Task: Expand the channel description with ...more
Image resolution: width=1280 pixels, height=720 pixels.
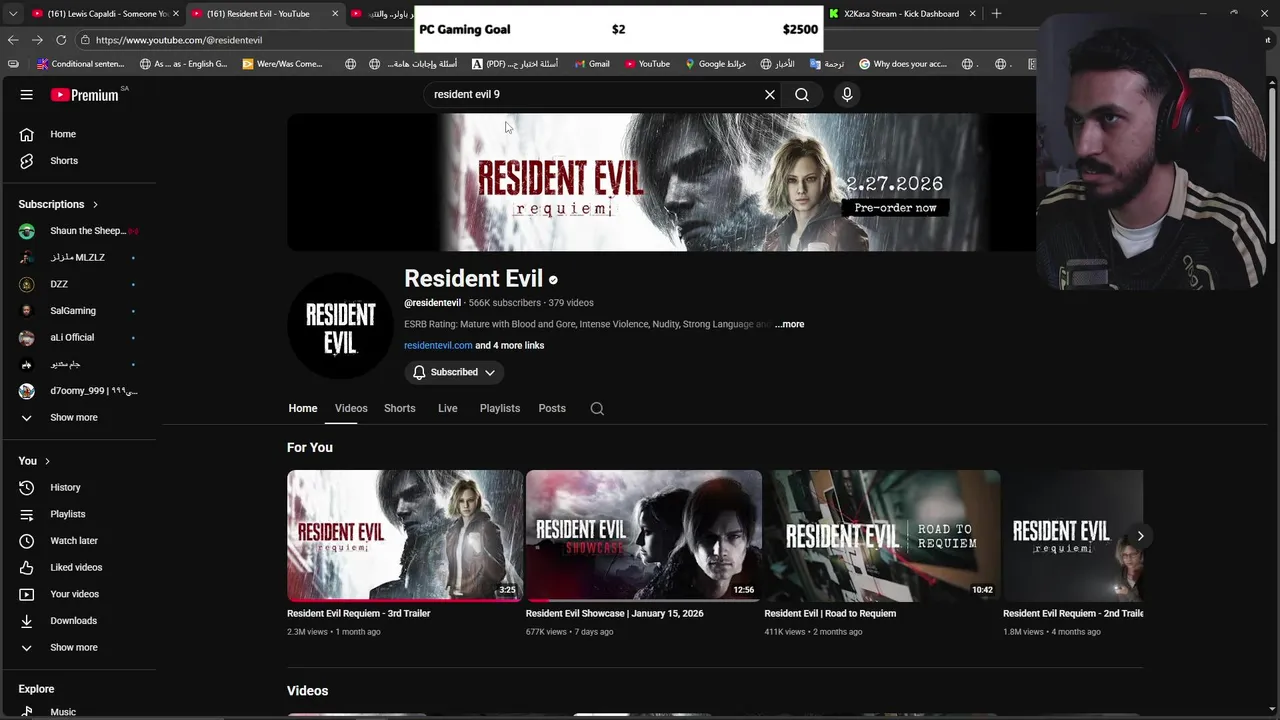Action: [x=790, y=324]
